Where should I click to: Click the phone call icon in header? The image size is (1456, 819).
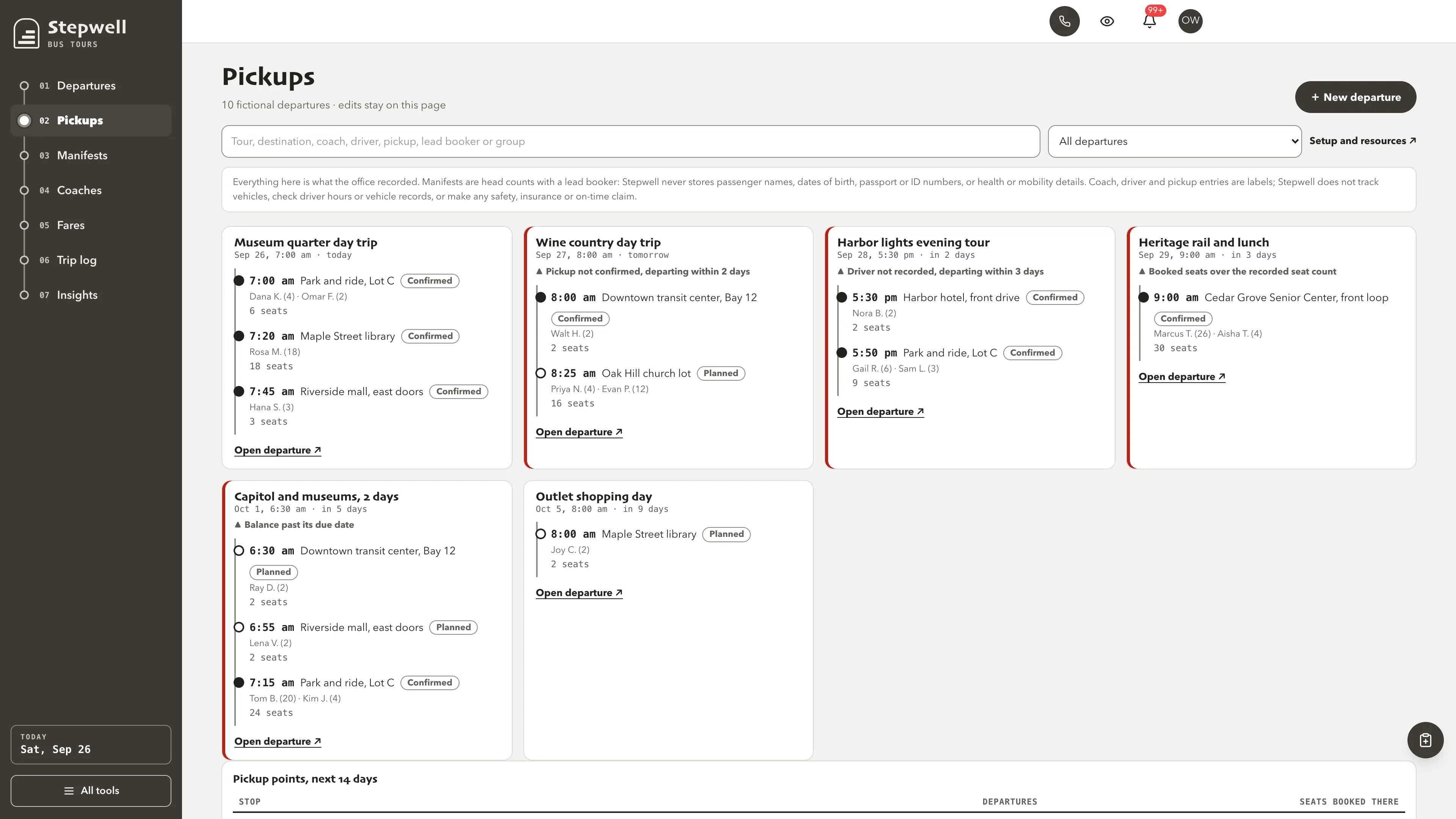(x=1064, y=21)
